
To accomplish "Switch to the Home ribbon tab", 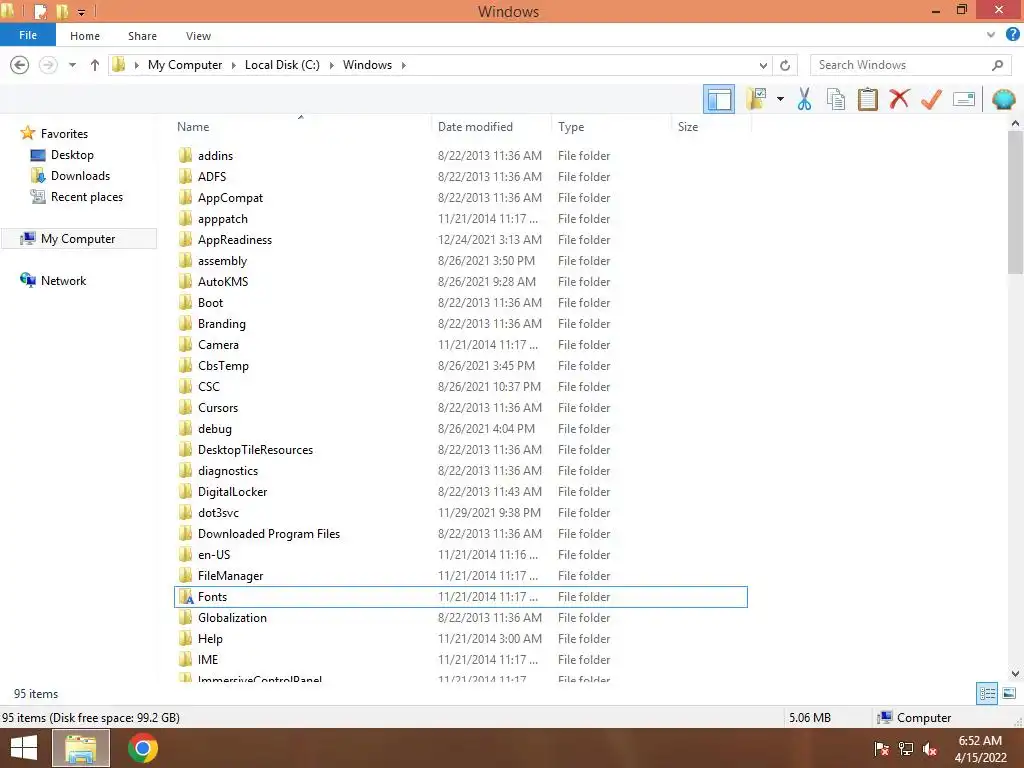I will tap(85, 36).
